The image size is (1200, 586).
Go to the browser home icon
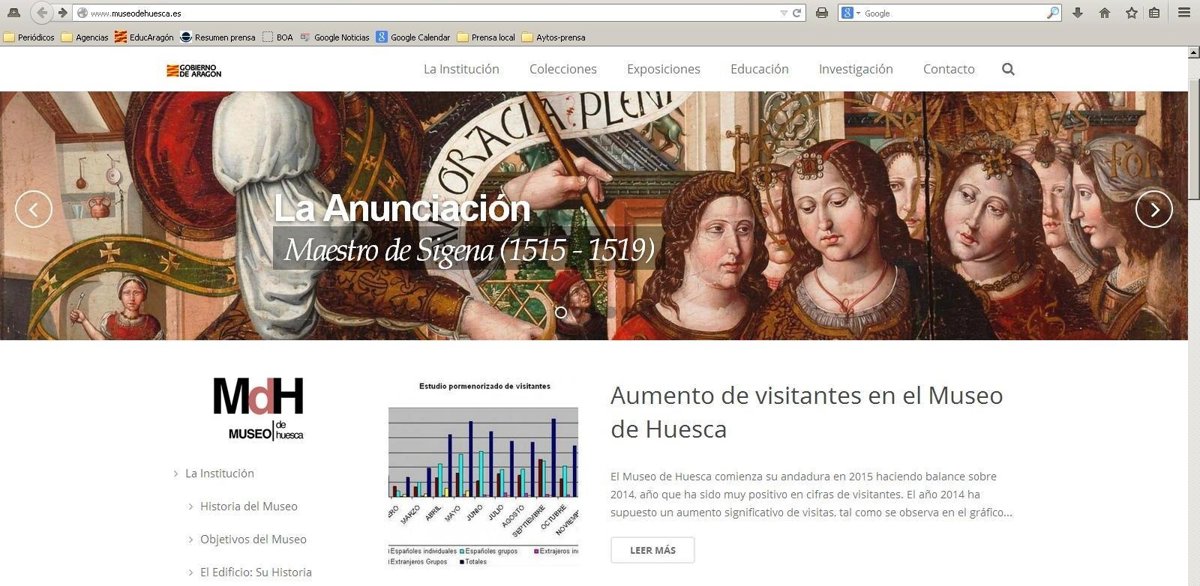click(x=1105, y=13)
